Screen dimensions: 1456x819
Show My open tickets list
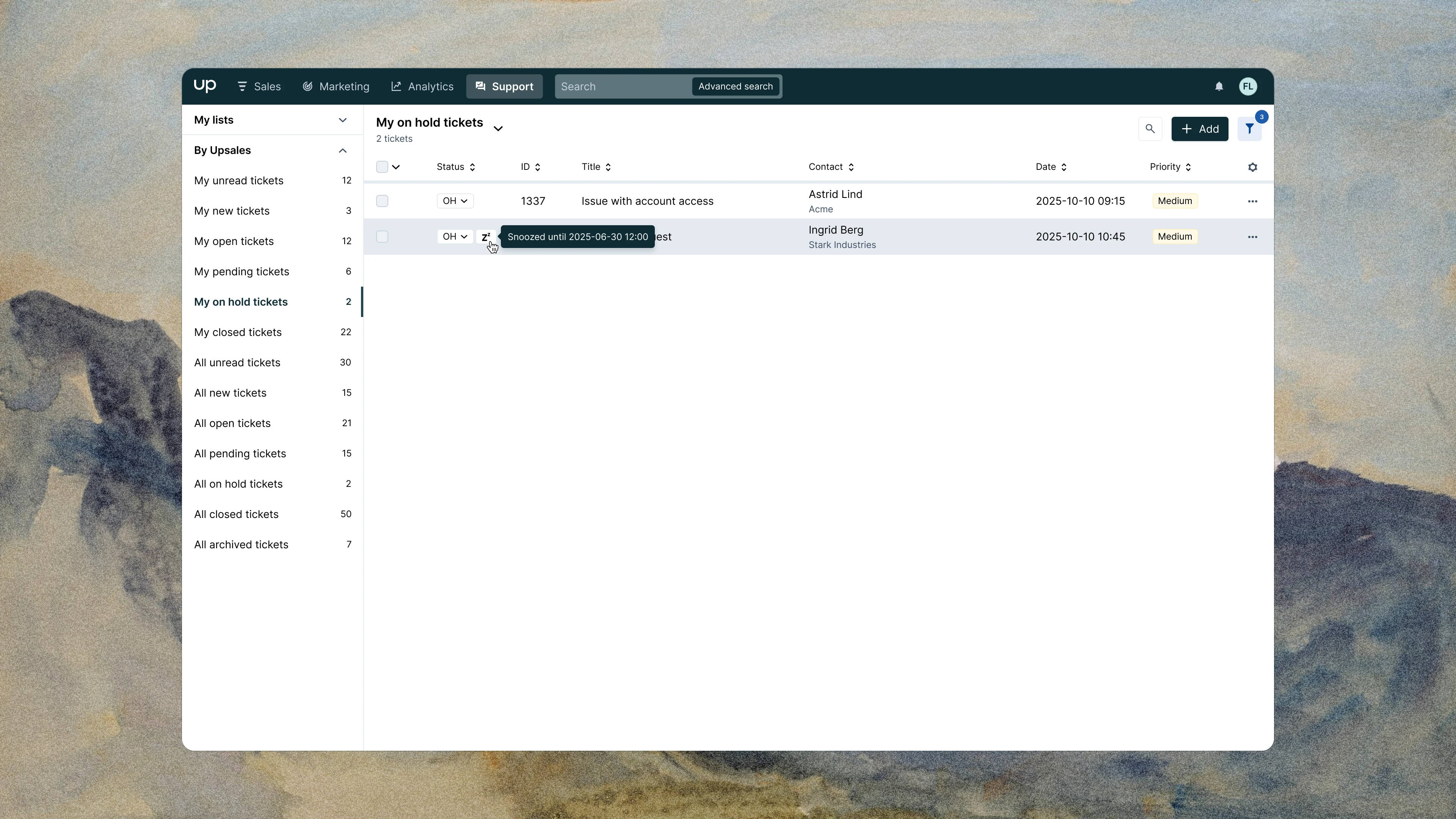[273, 242]
